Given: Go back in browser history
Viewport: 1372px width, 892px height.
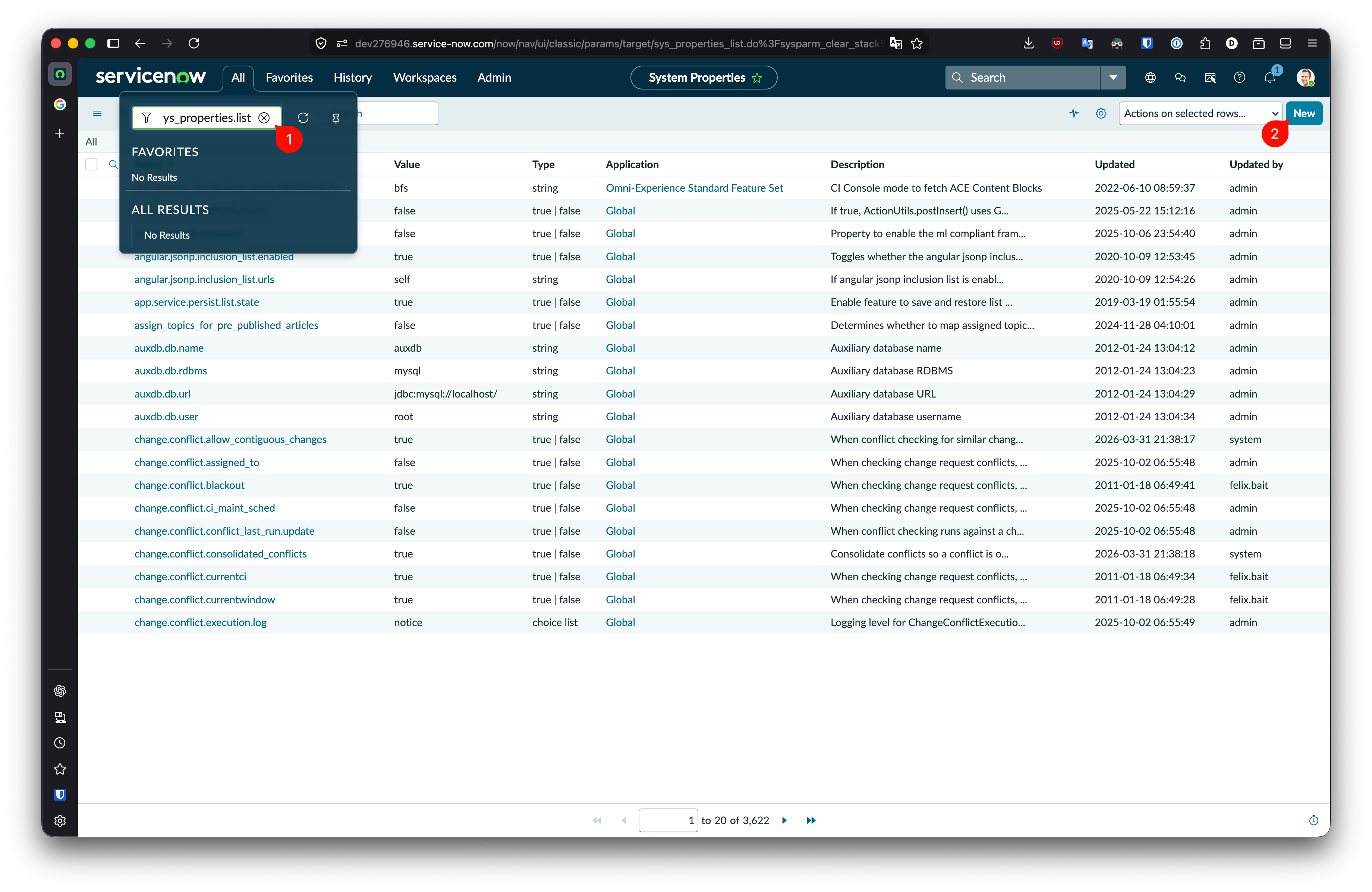Looking at the screenshot, I should click(x=140, y=43).
